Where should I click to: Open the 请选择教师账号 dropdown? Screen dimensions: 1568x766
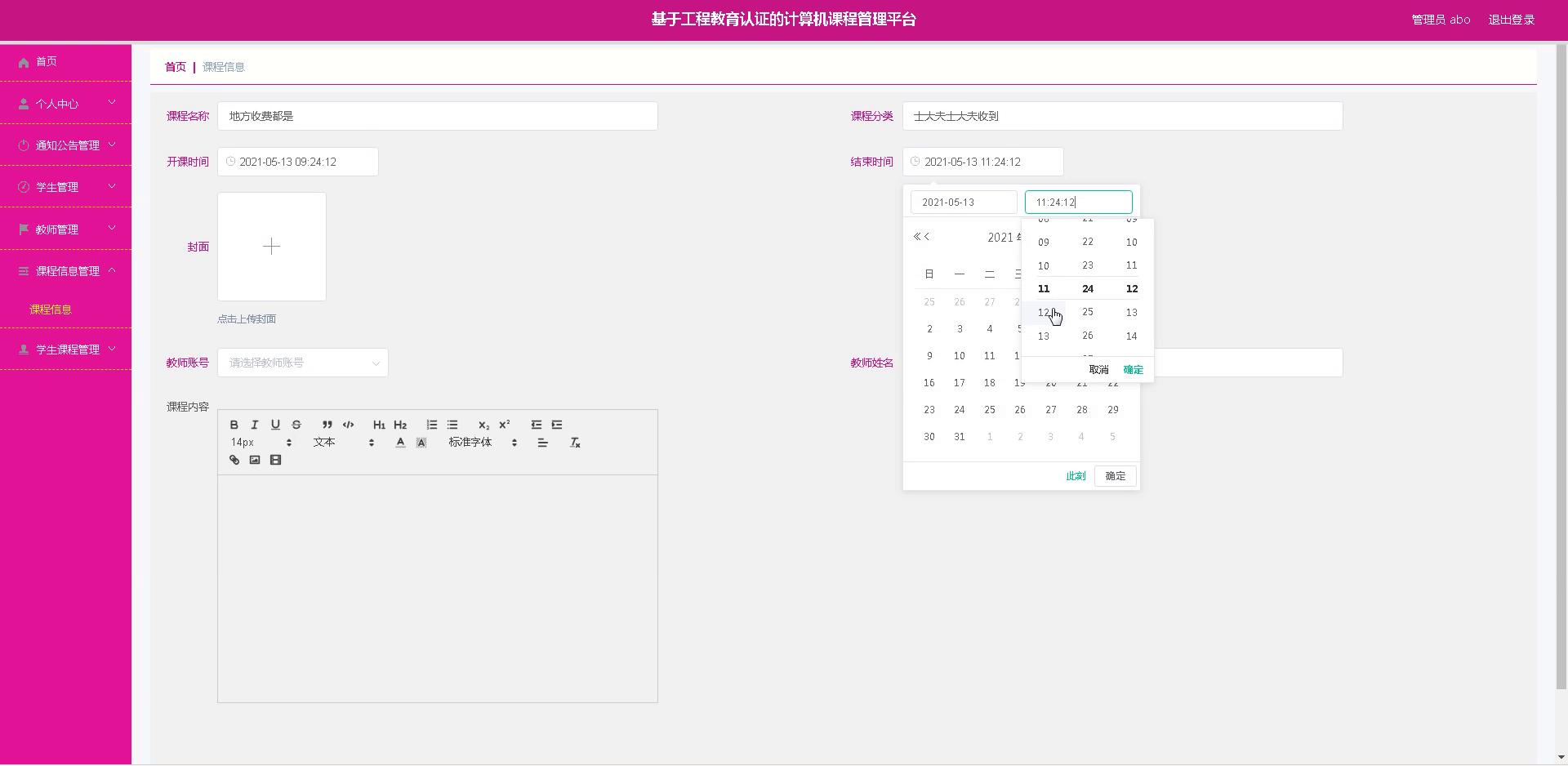point(302,363)
